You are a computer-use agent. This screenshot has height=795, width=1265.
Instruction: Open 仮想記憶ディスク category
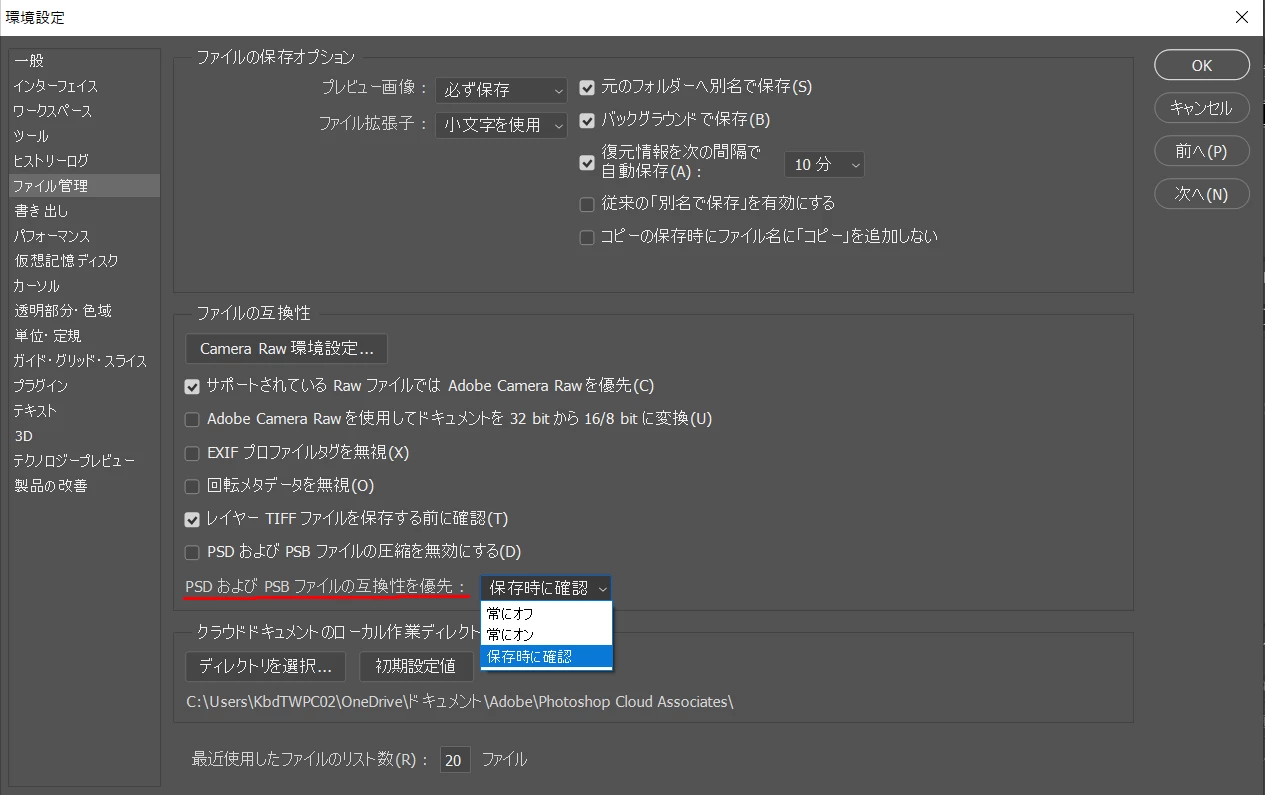(x=84, y=261)
